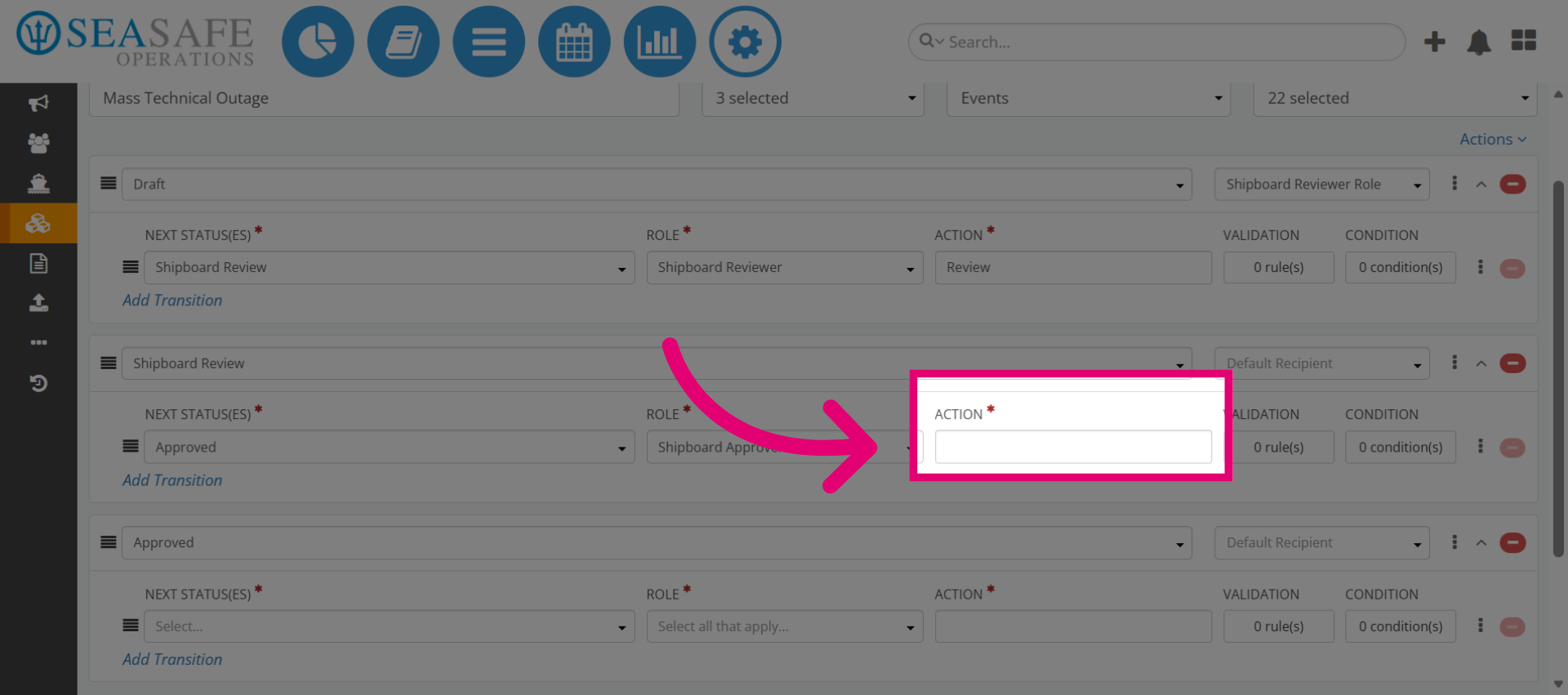Open 0 rule(s) in Approved section

[1278, 626]
